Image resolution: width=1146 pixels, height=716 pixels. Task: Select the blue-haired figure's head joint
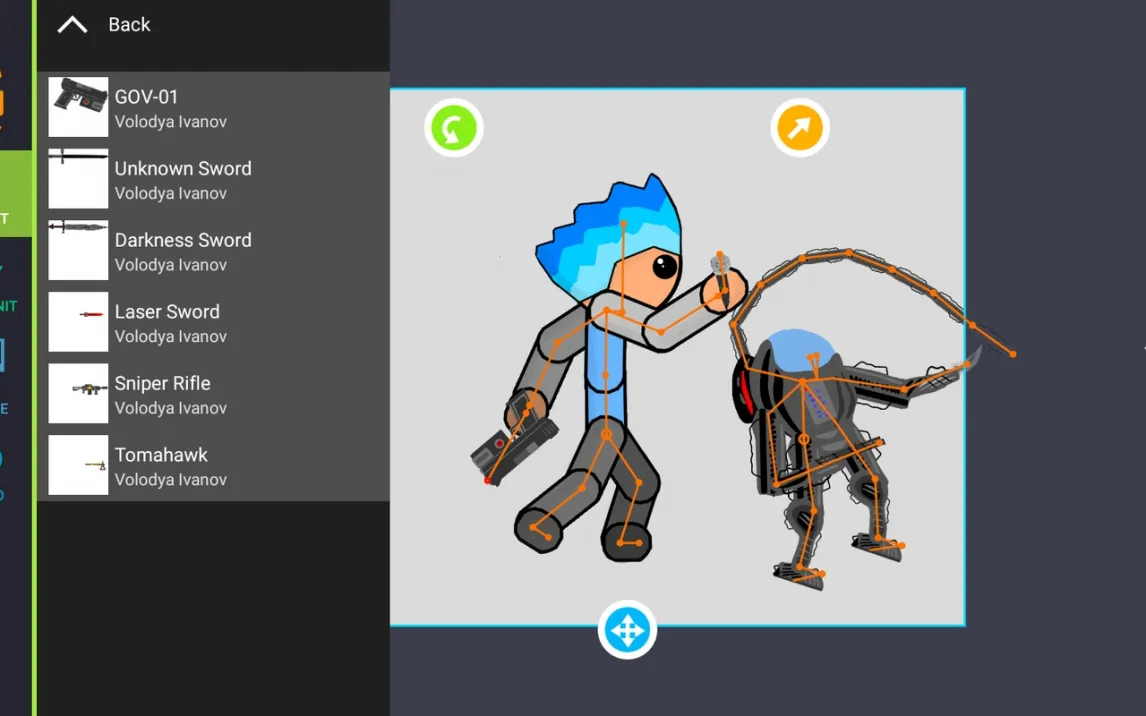pyautogui.click(x=623, y=224)
